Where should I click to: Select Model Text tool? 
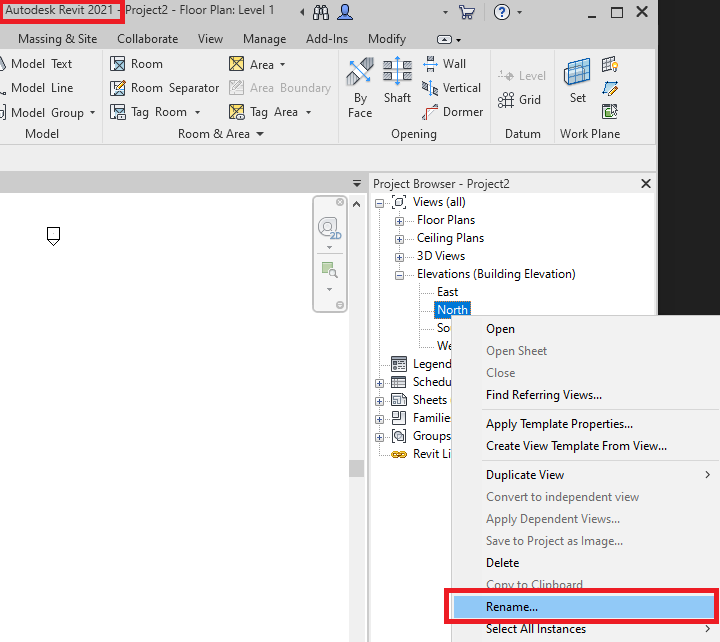tap(41, 64)
